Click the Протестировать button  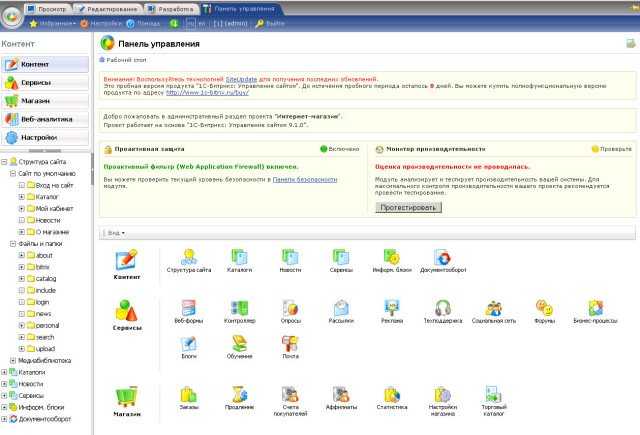click(408, 207)
